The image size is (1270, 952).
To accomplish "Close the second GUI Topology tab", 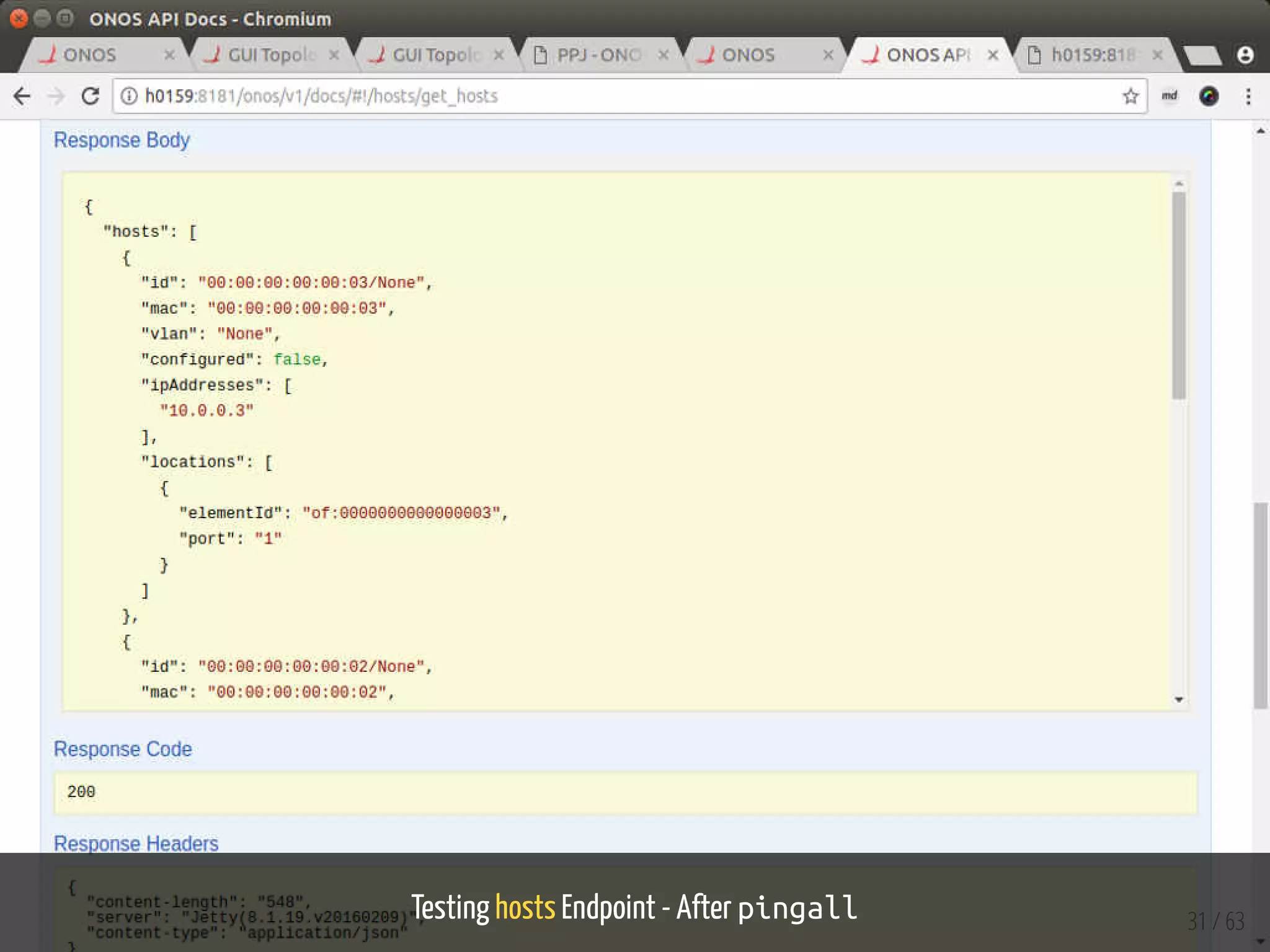I will [499, 55].
